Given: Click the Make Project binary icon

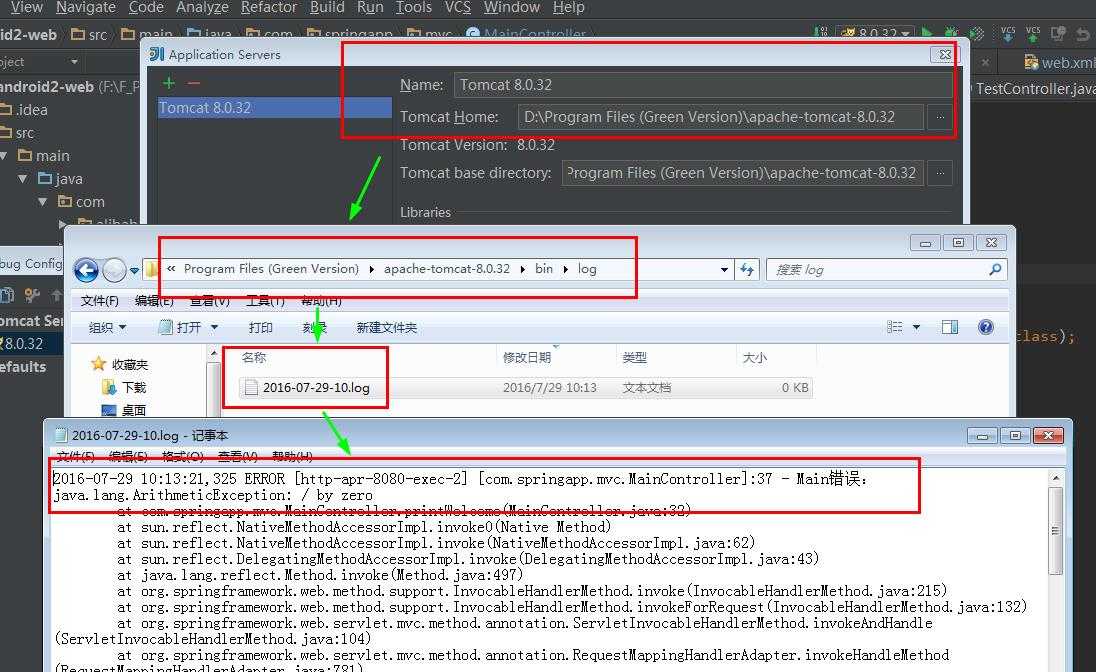Looking at the screenshot, I should pos(822,32).
